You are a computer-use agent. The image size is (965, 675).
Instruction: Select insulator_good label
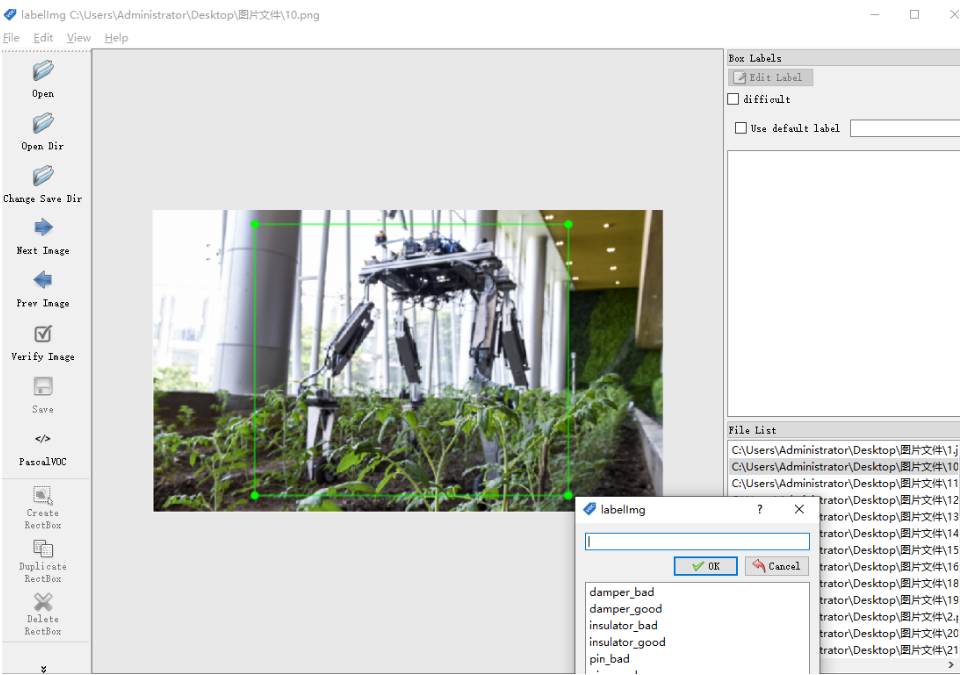point(627,642)
